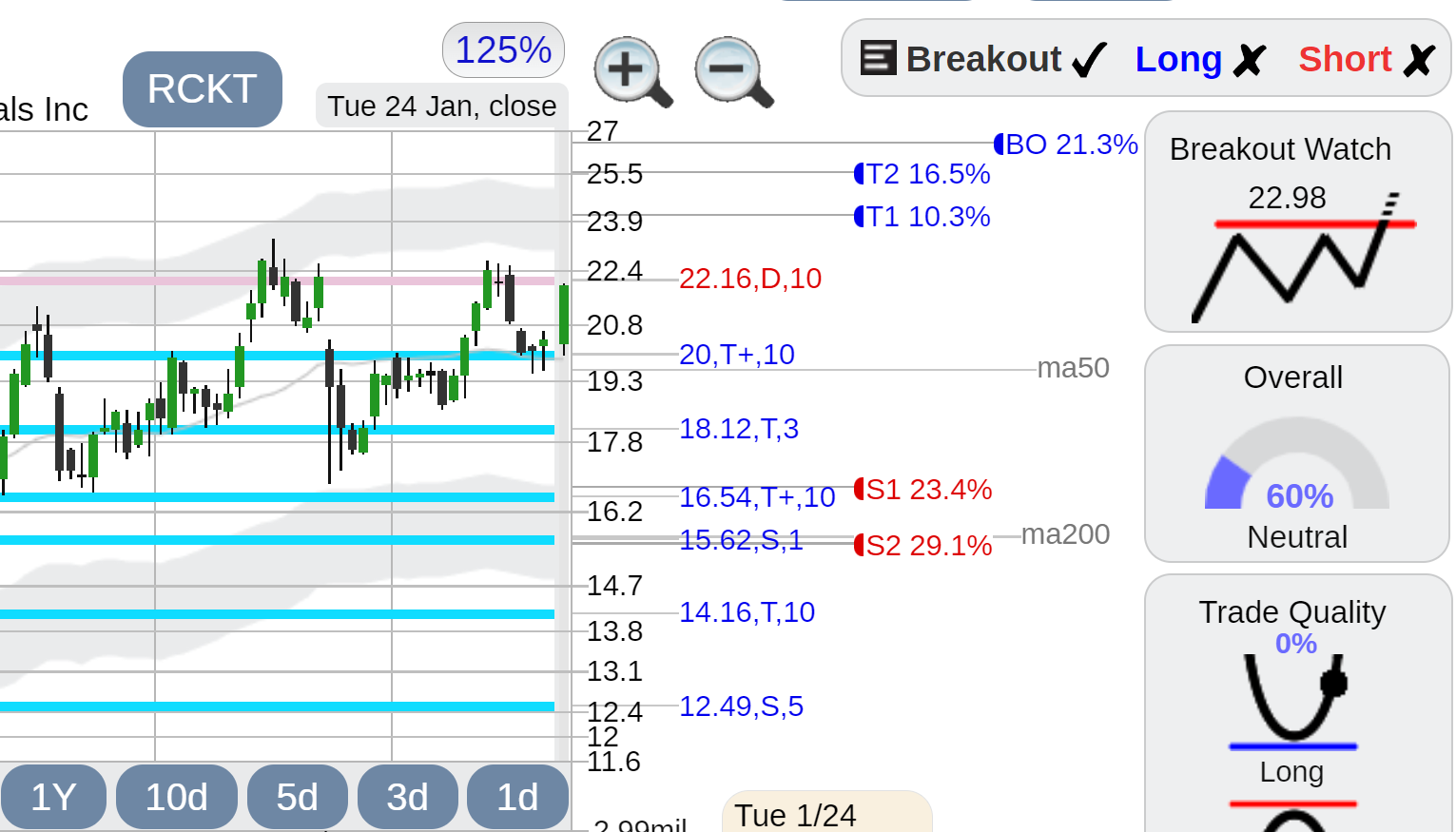Click the RCKT ticker button
The width and height of the screenshot is (1456, 832).
pos(203,89)
